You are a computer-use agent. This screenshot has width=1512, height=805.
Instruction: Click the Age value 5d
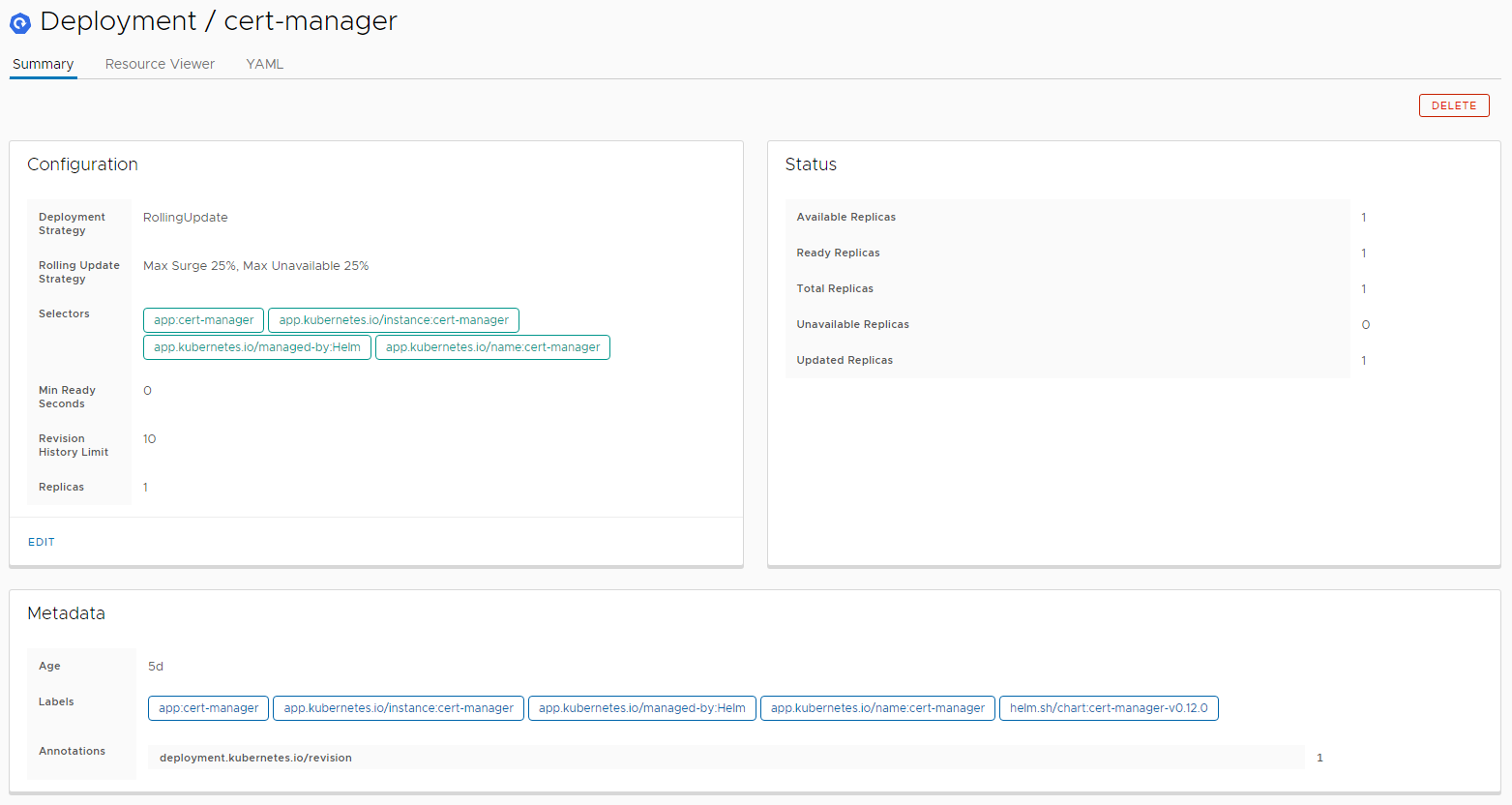156,667
